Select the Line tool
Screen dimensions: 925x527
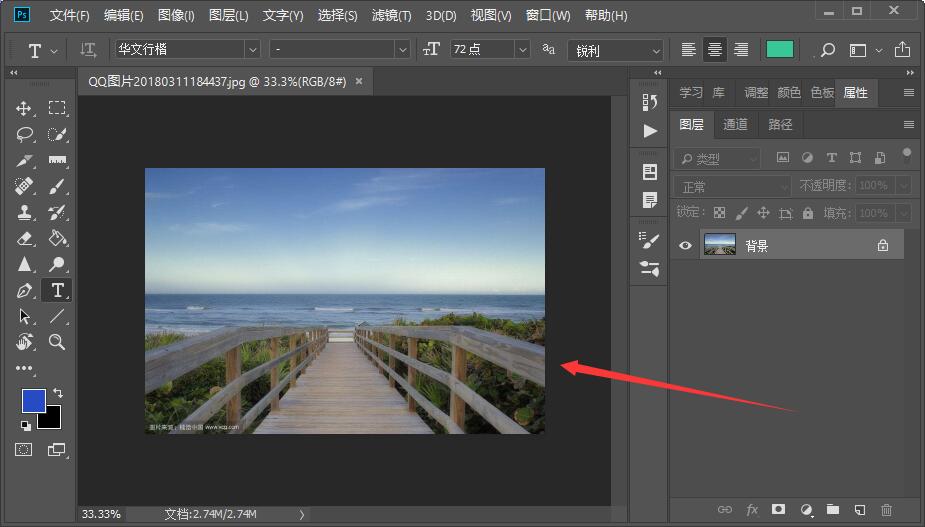(x=57, y=316)
